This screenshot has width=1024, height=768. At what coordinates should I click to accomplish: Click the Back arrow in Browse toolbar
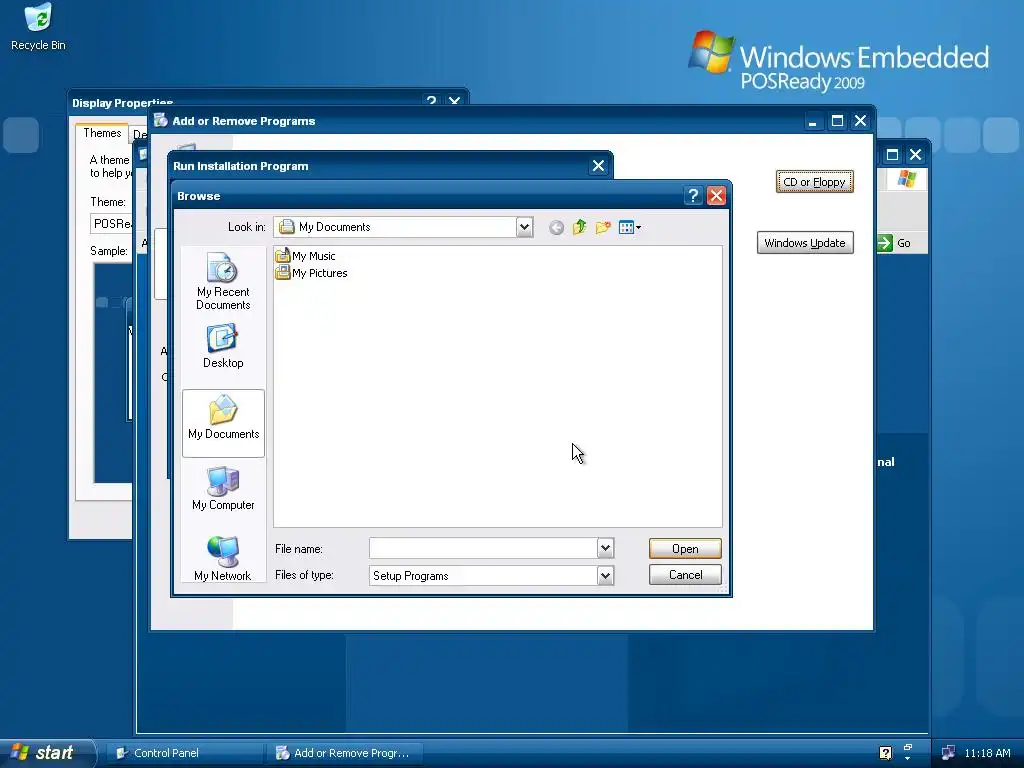pyautogui.click(x=556, y=227)
